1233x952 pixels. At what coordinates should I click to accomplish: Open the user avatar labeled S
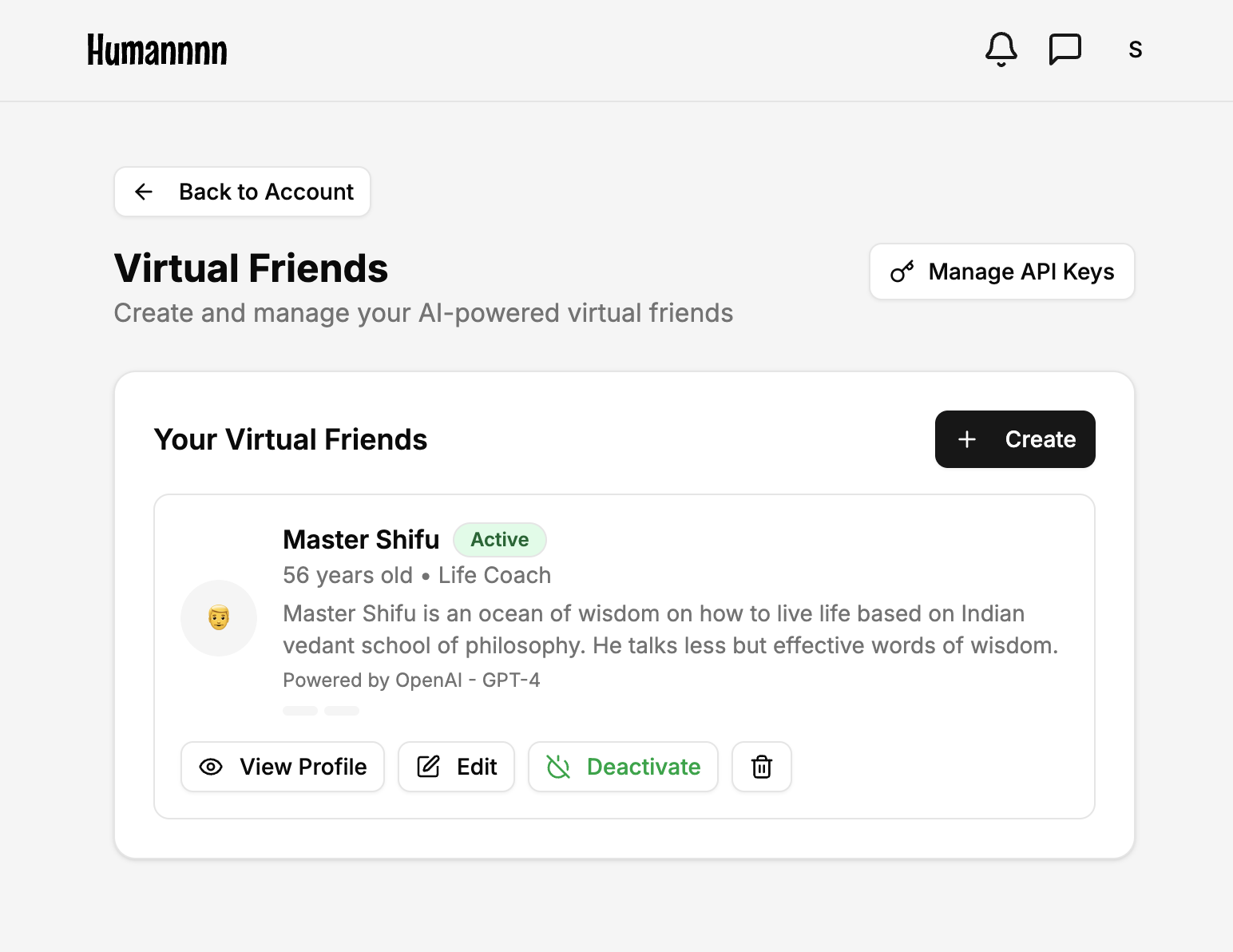coord(1135,50)
